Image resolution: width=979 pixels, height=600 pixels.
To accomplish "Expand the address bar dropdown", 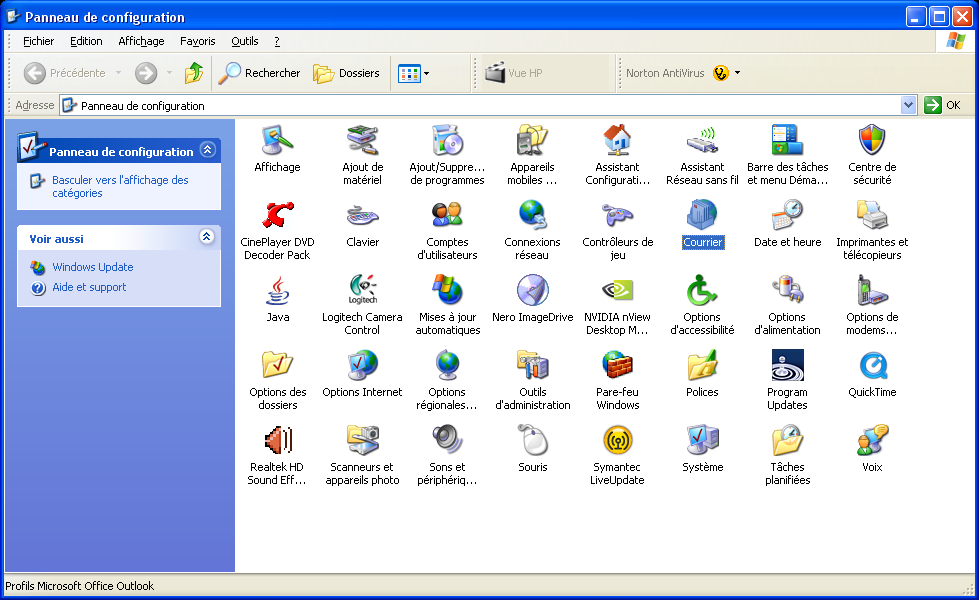I will click(x=908, y=106).
